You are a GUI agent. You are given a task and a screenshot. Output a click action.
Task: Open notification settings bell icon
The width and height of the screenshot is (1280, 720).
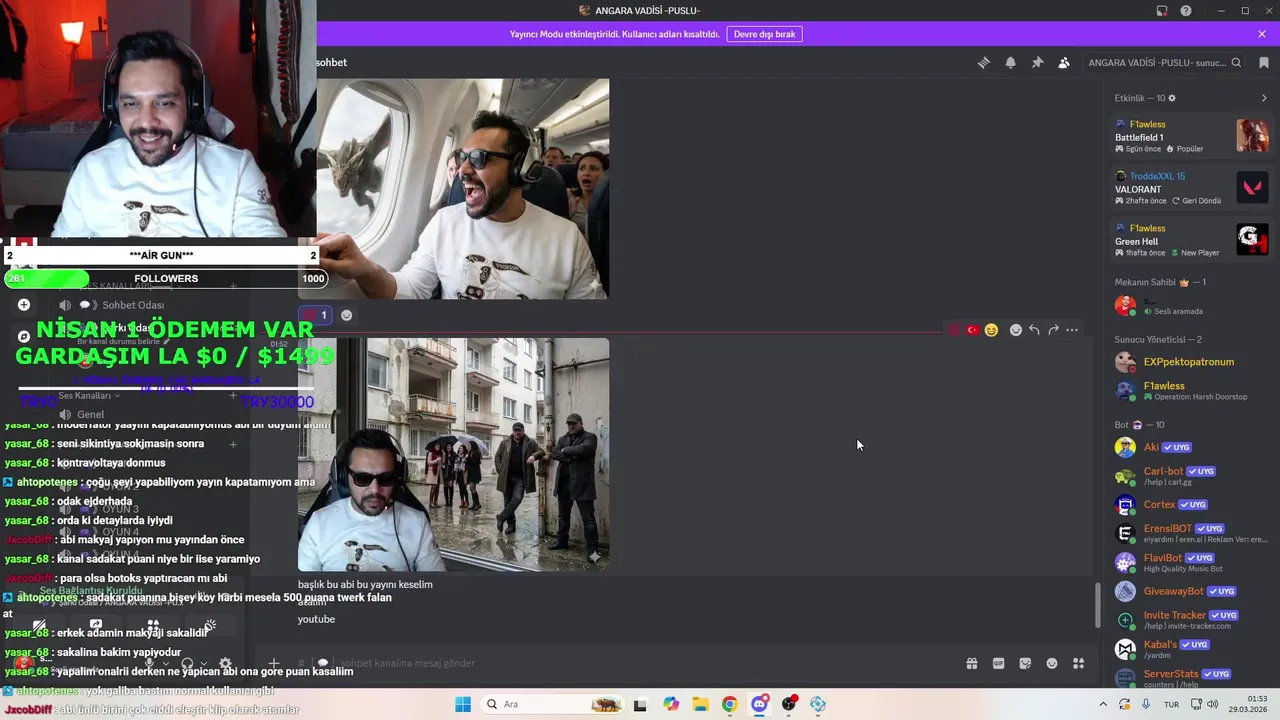tap(1011, 62)
